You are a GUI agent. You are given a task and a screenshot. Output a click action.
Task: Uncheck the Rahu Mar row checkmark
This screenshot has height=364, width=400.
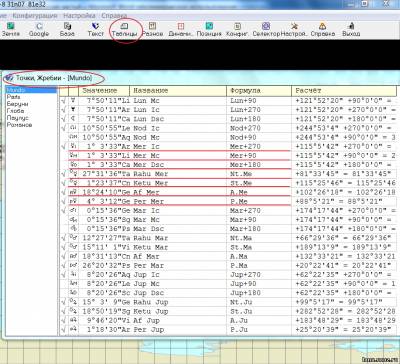[64, 238]
